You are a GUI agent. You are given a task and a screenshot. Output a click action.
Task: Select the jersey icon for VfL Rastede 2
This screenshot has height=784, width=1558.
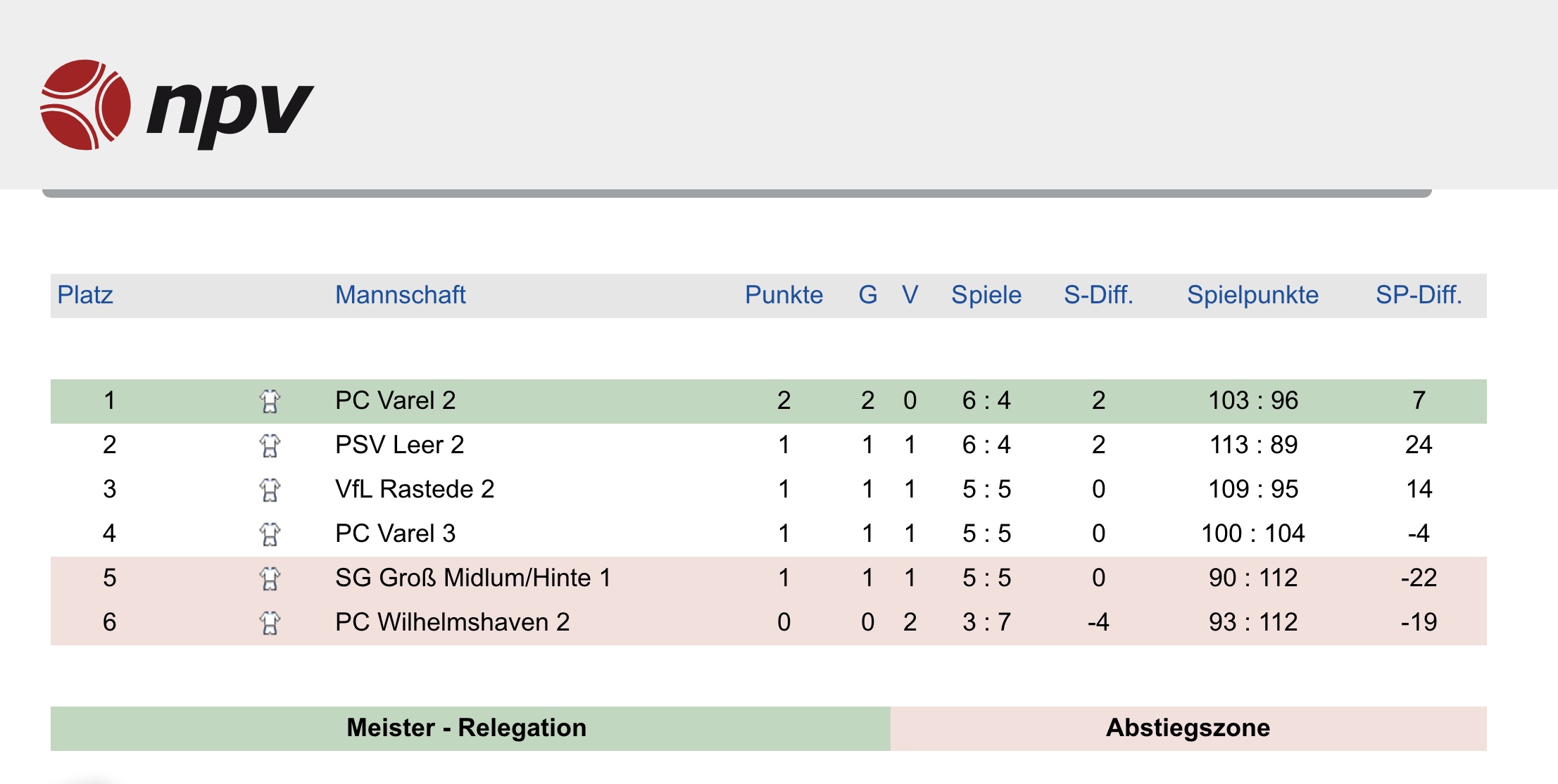270,490
